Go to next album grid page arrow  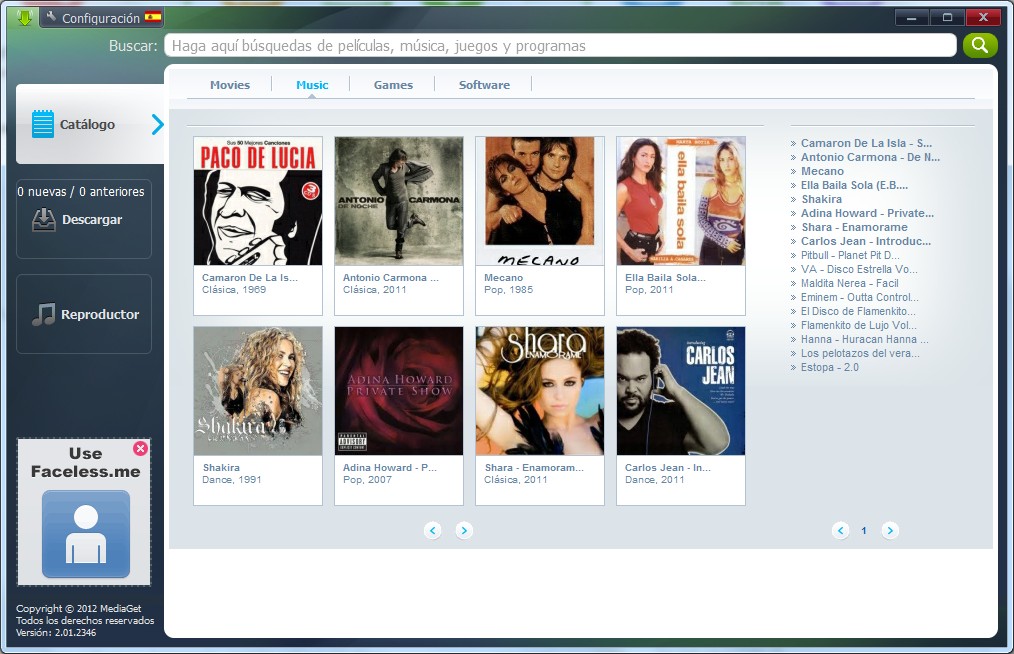[x=464, y=530]
